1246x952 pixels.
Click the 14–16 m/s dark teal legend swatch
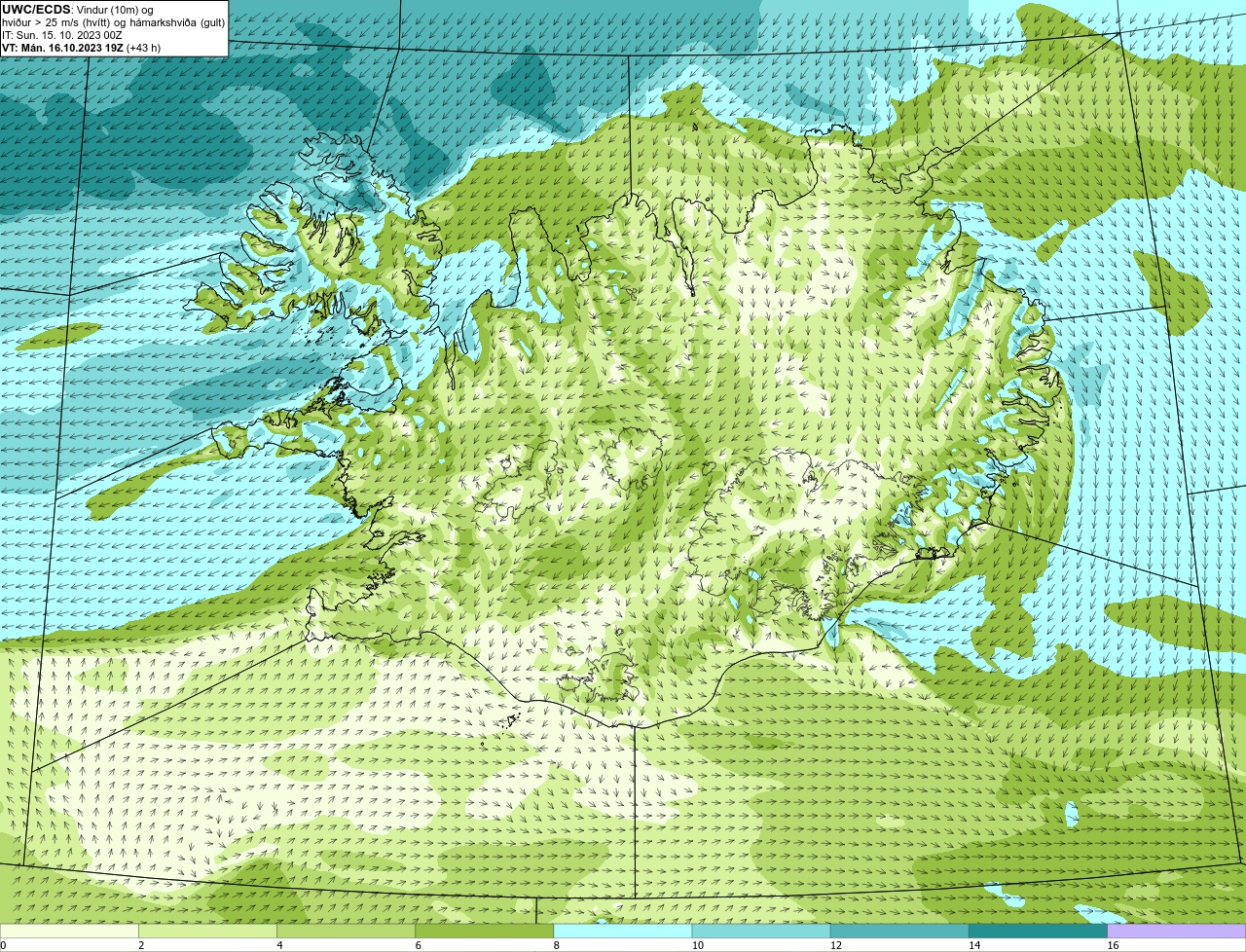pyautogui.click(x=1039, y=932)
